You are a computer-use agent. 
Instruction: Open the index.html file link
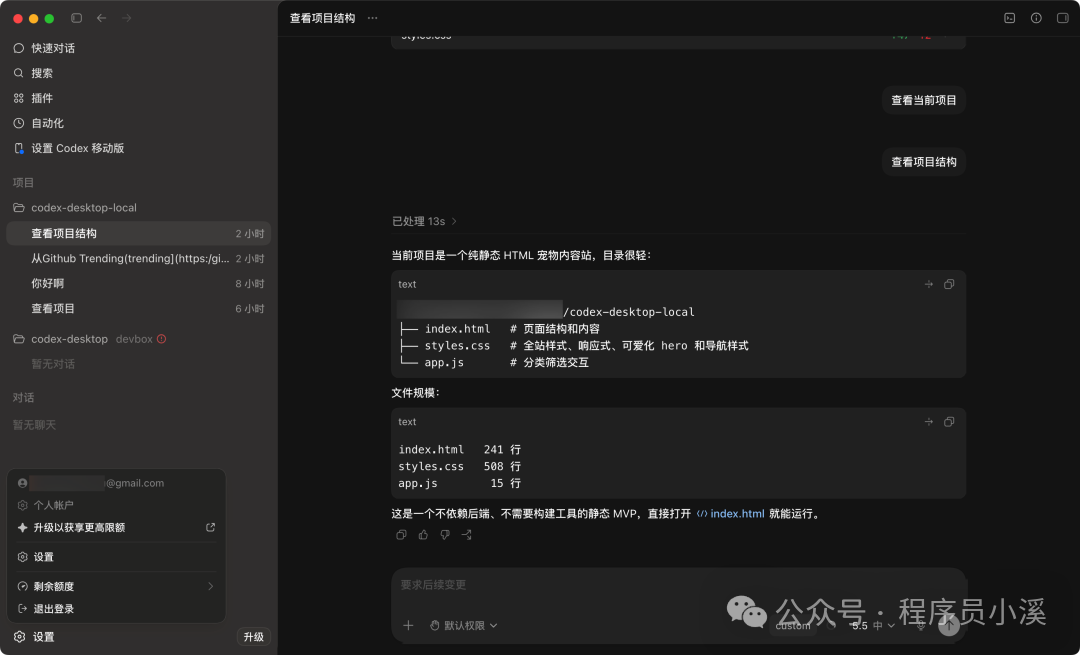coord(731,513)
